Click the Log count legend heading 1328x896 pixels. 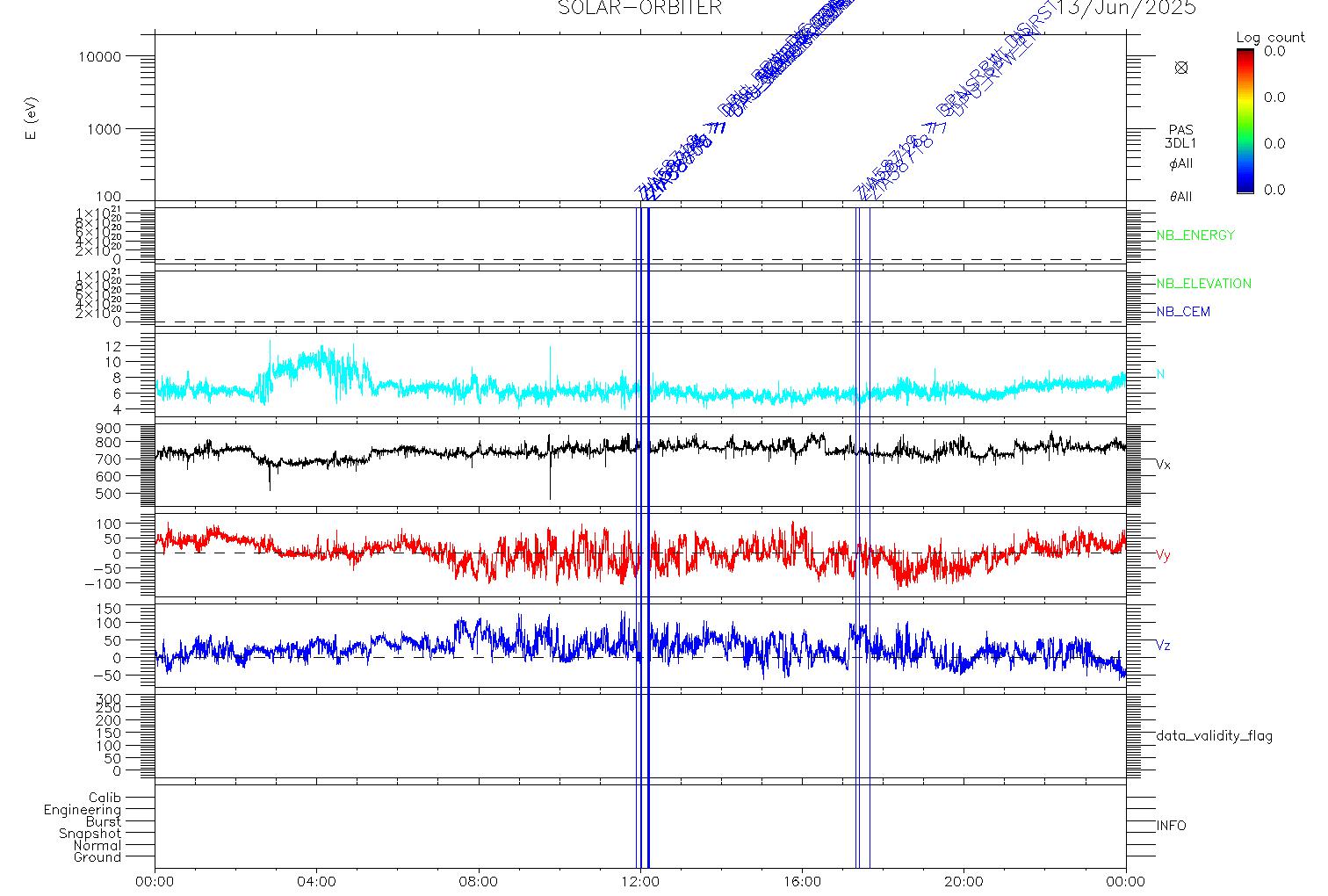click(1270, 38)
